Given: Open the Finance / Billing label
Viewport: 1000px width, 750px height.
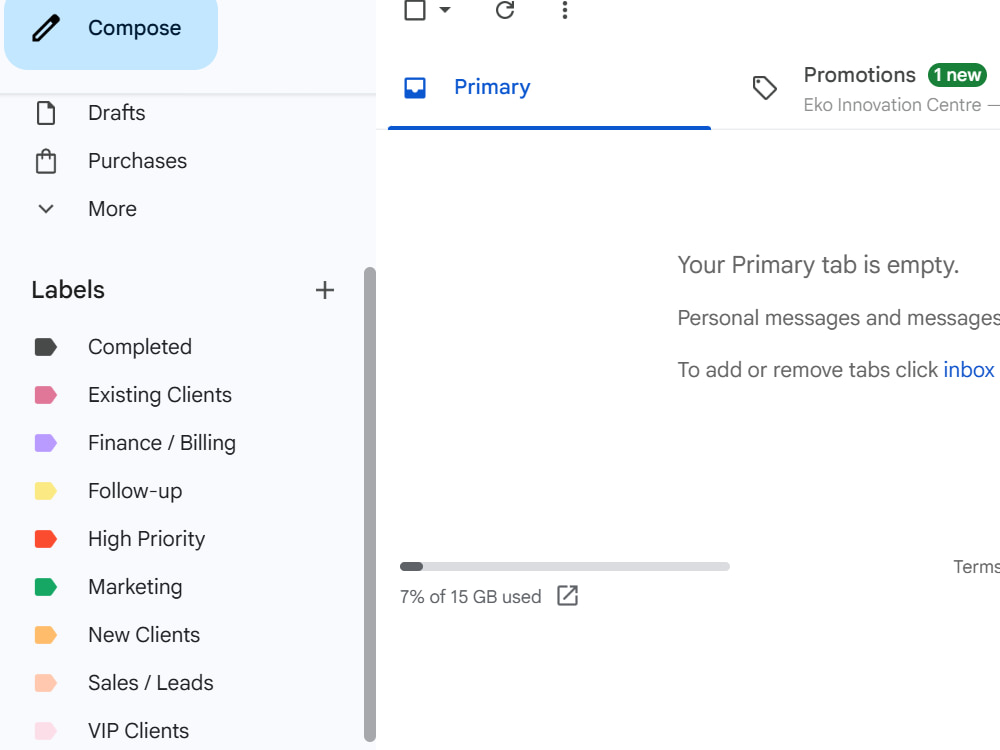Looking at the screenshot, I should (161, 443).
